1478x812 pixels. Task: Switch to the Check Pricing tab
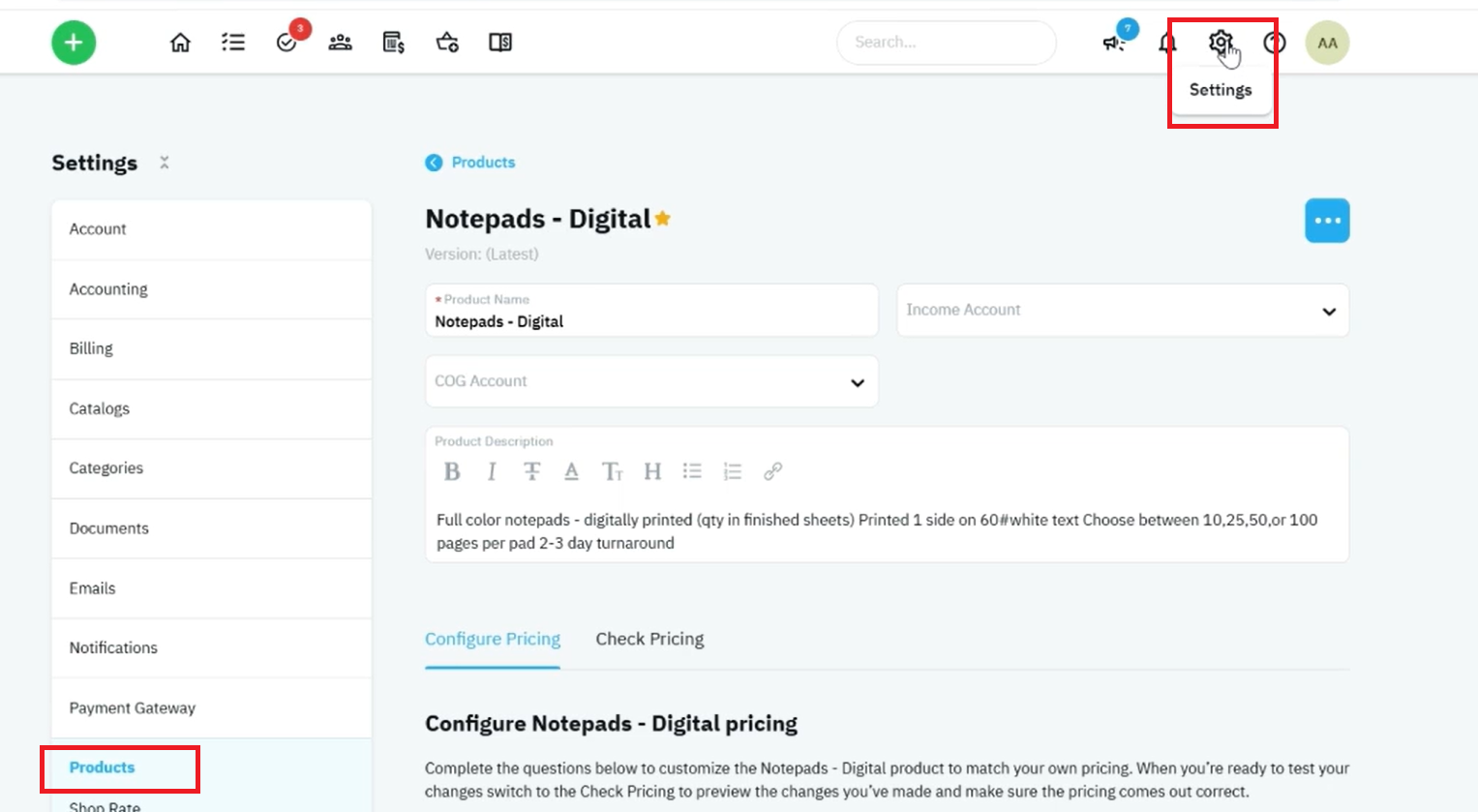pos(649,639)
